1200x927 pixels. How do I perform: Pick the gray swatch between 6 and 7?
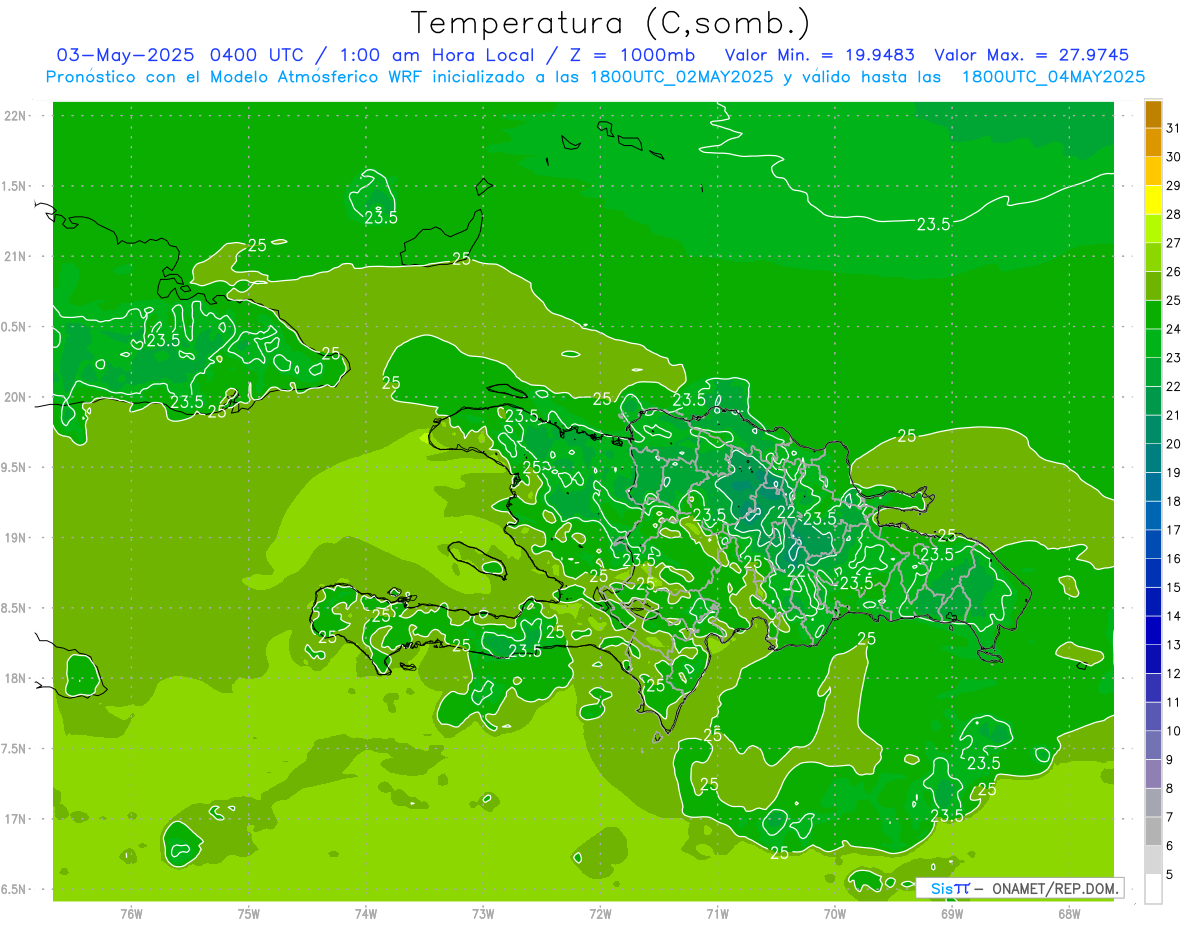[x=1153, y=831]
